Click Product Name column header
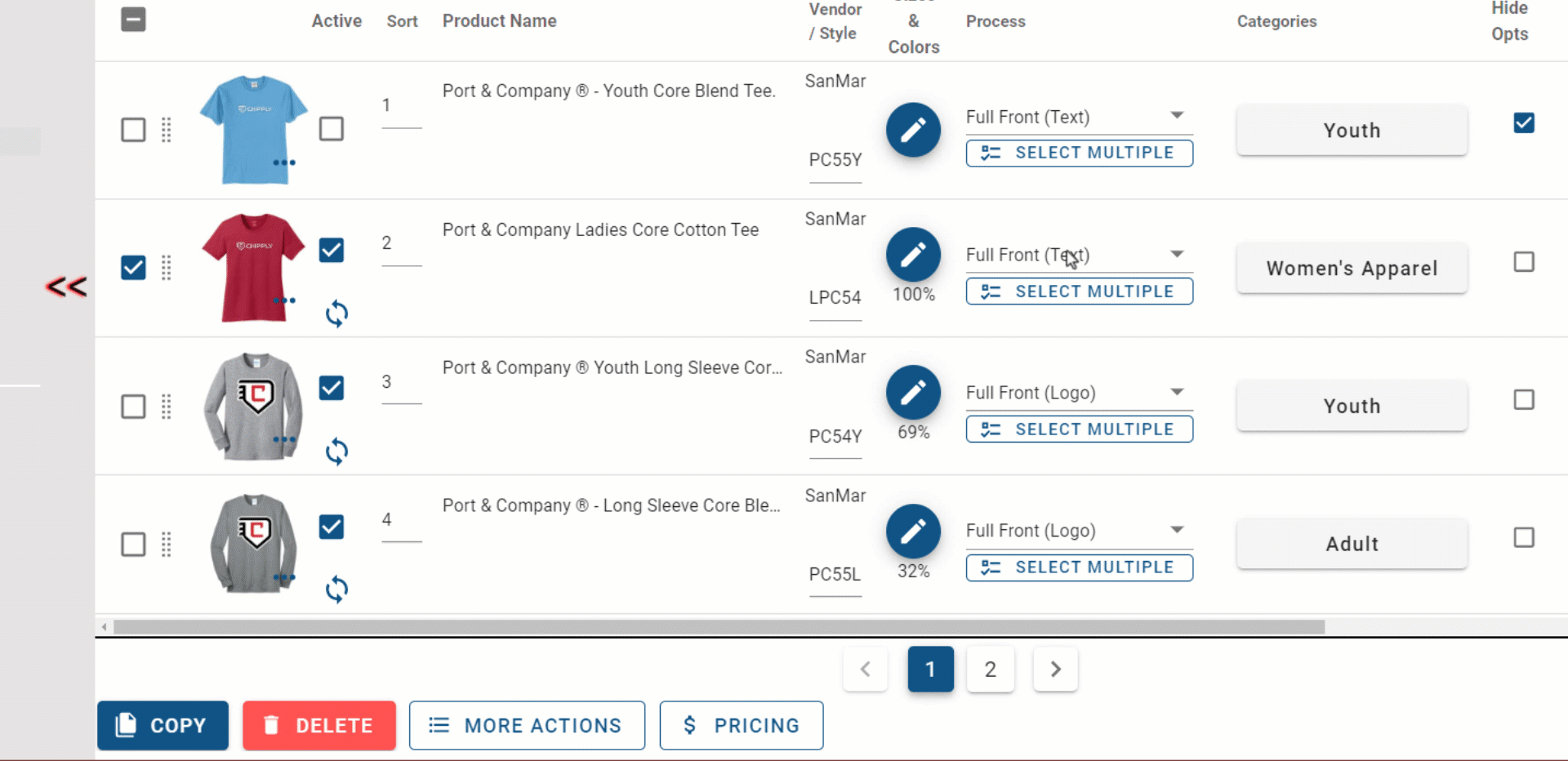The width and height of the screenshot is (1568, 761). pos(499,21)
